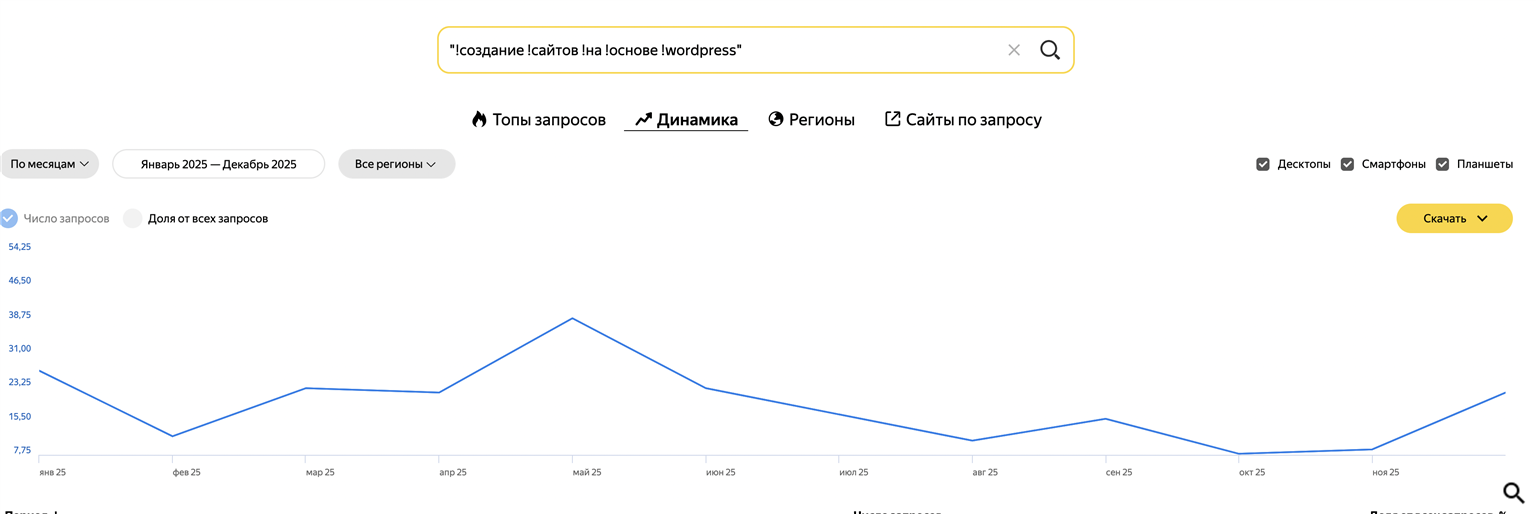Click the flame icon for Топы запросов

pos(479,119)
